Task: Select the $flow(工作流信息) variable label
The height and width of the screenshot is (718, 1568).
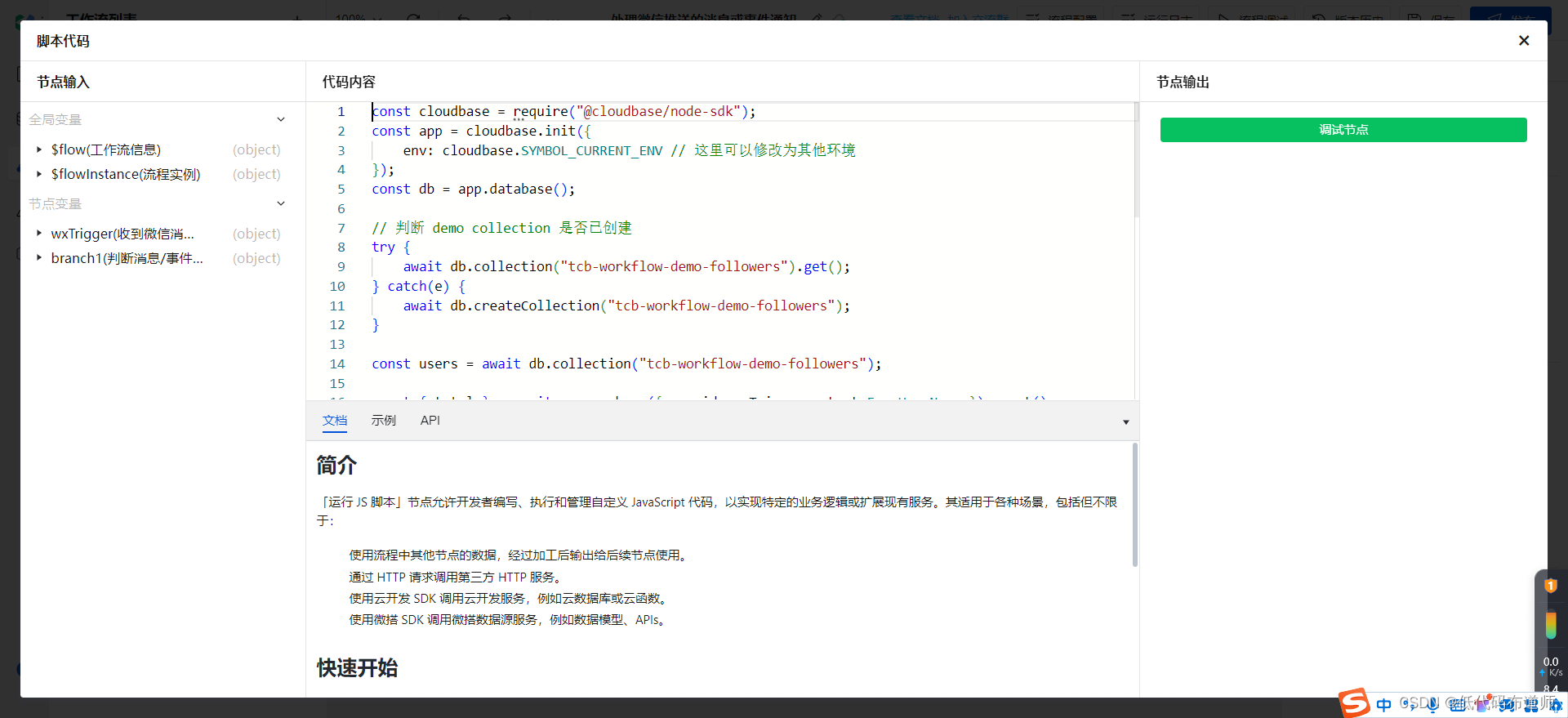Action: 106,149
